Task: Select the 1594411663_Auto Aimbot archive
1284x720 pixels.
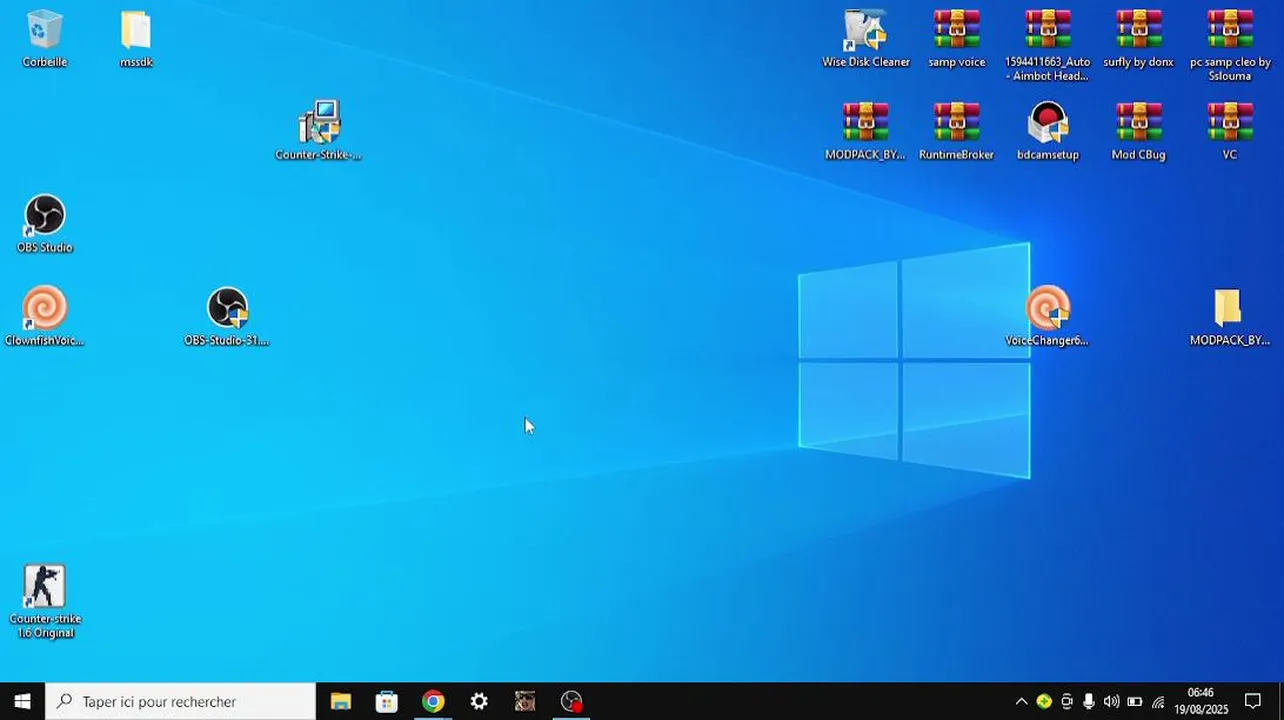Action: tap(1048, 45)
